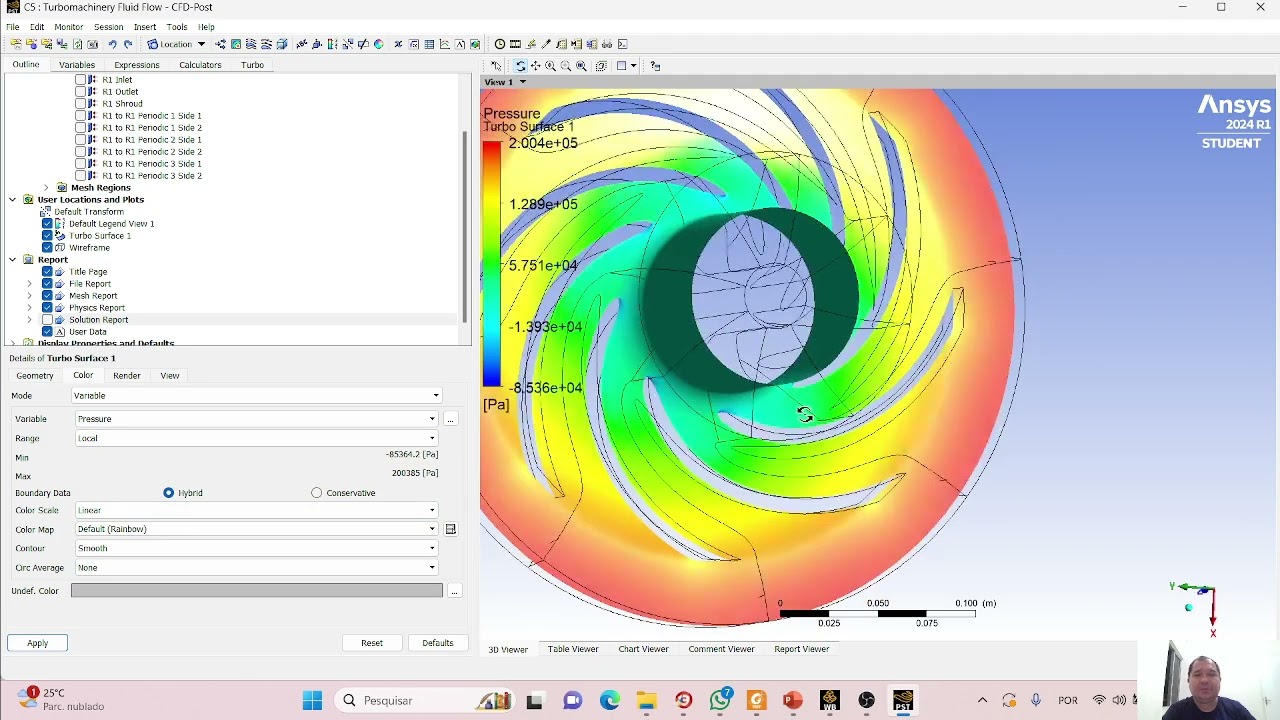Click the Undo arrow in the toolbar
This screenshot has height=720, width=1280.
(x=112, y=44)
